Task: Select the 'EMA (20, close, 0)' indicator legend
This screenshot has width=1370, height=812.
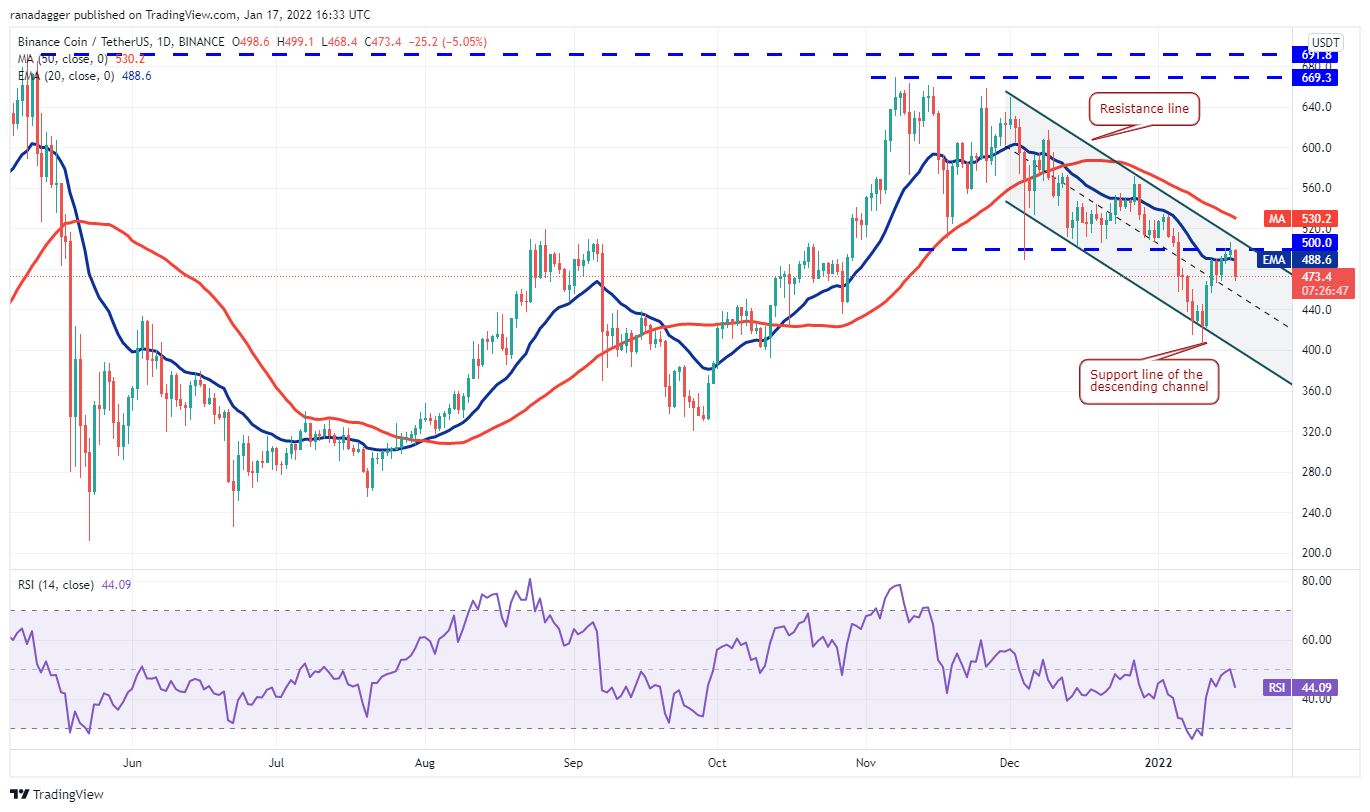Action: 65,75
